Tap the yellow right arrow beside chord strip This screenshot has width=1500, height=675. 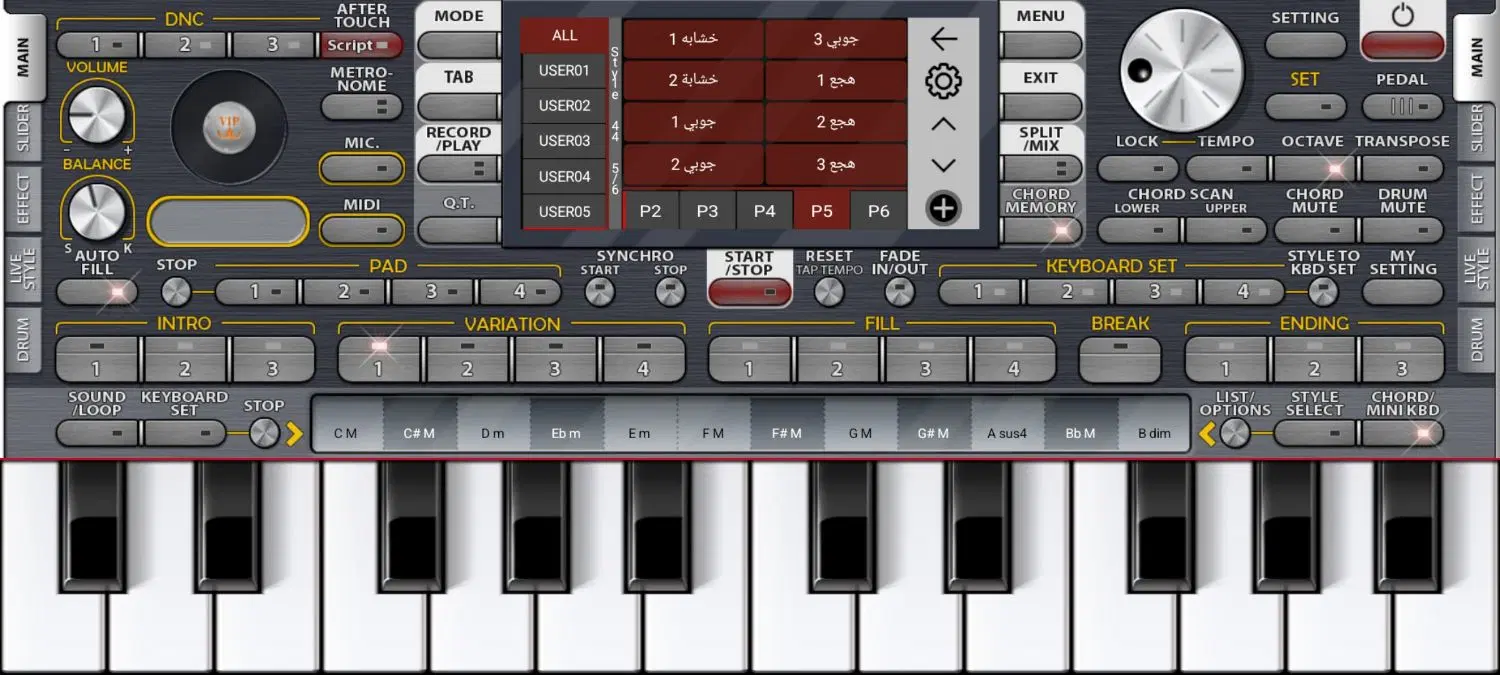coord(294,434)
